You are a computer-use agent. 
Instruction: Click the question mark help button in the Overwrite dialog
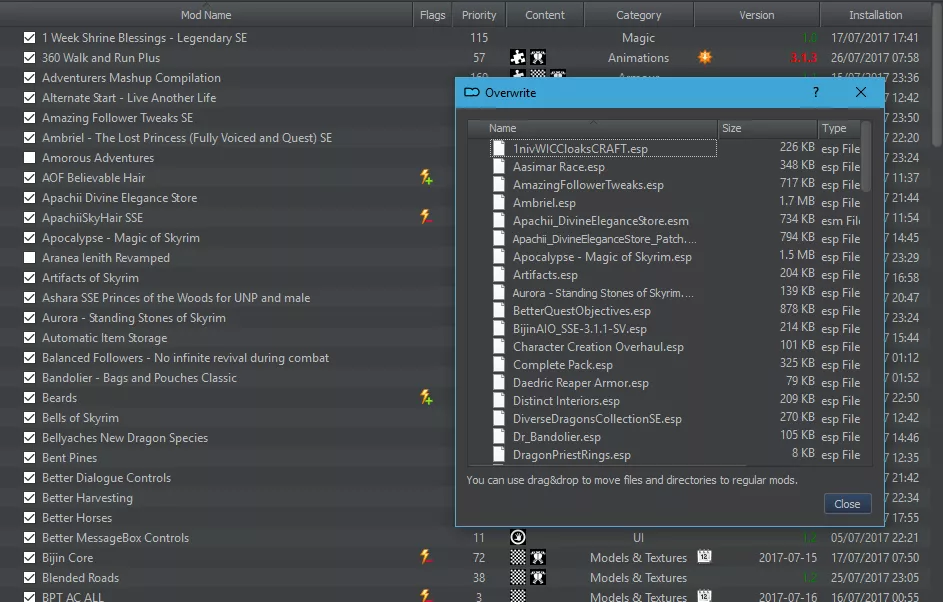tap(816, 92)
